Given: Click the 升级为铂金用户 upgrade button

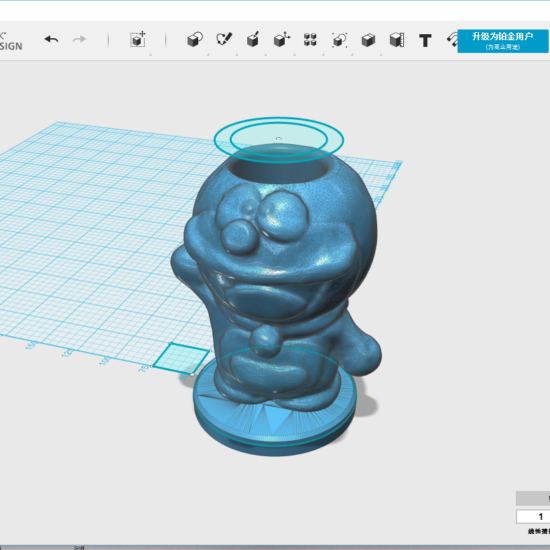Looking at the screenshot, I should point(503,41).
